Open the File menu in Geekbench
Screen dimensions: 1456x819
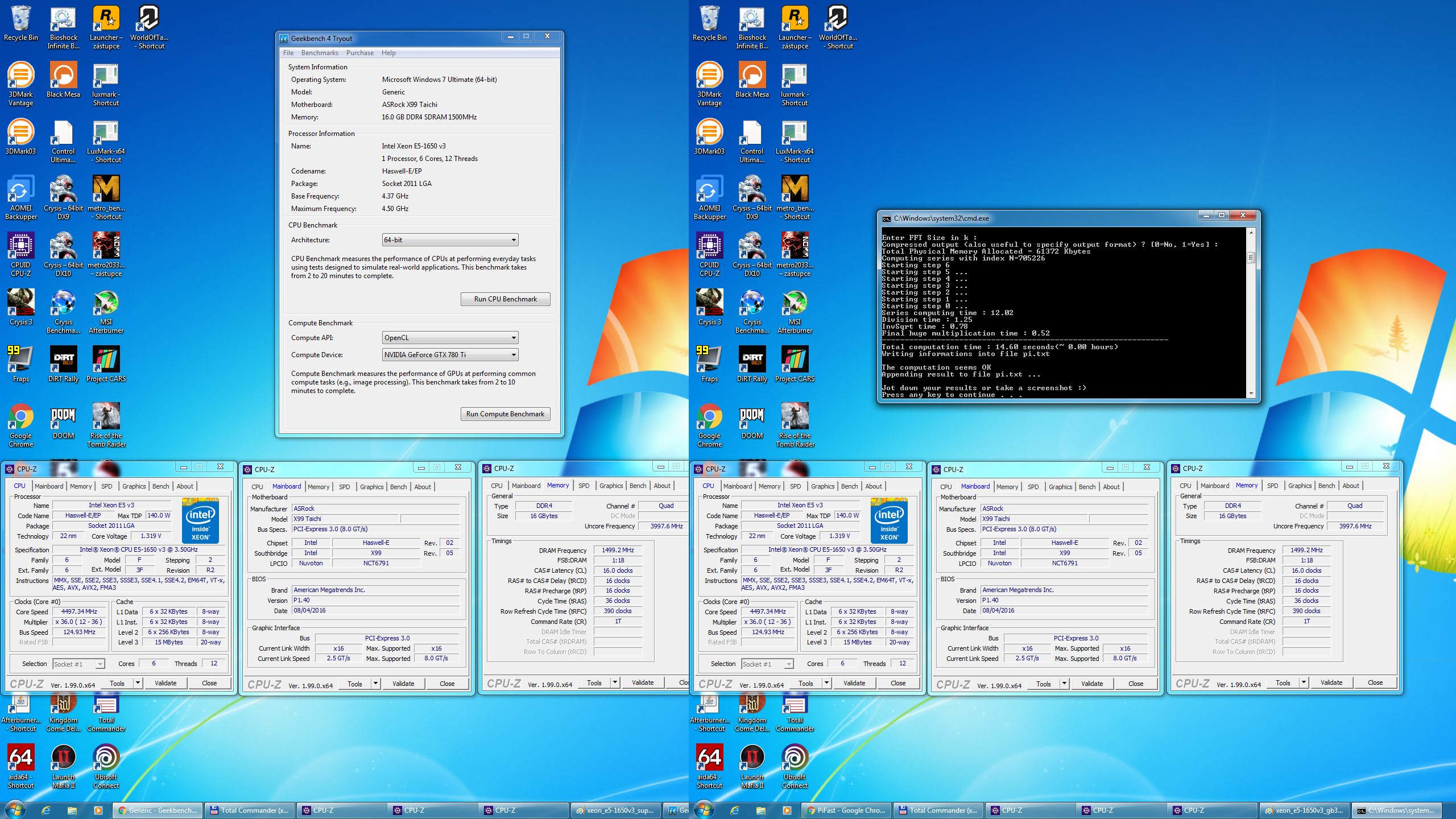click(288, 53)
